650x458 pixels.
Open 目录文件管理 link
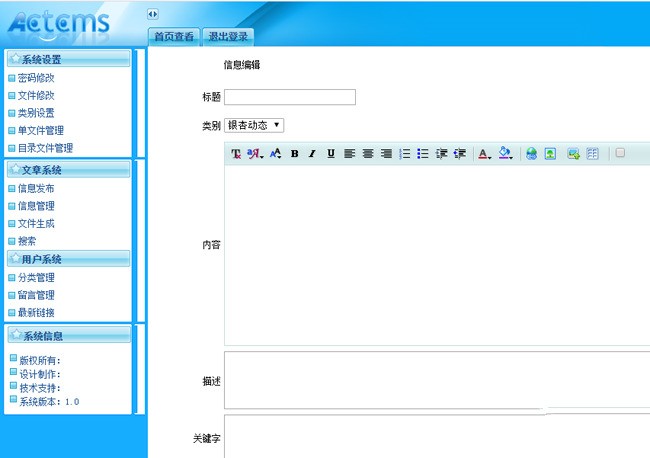coord(45,148)
